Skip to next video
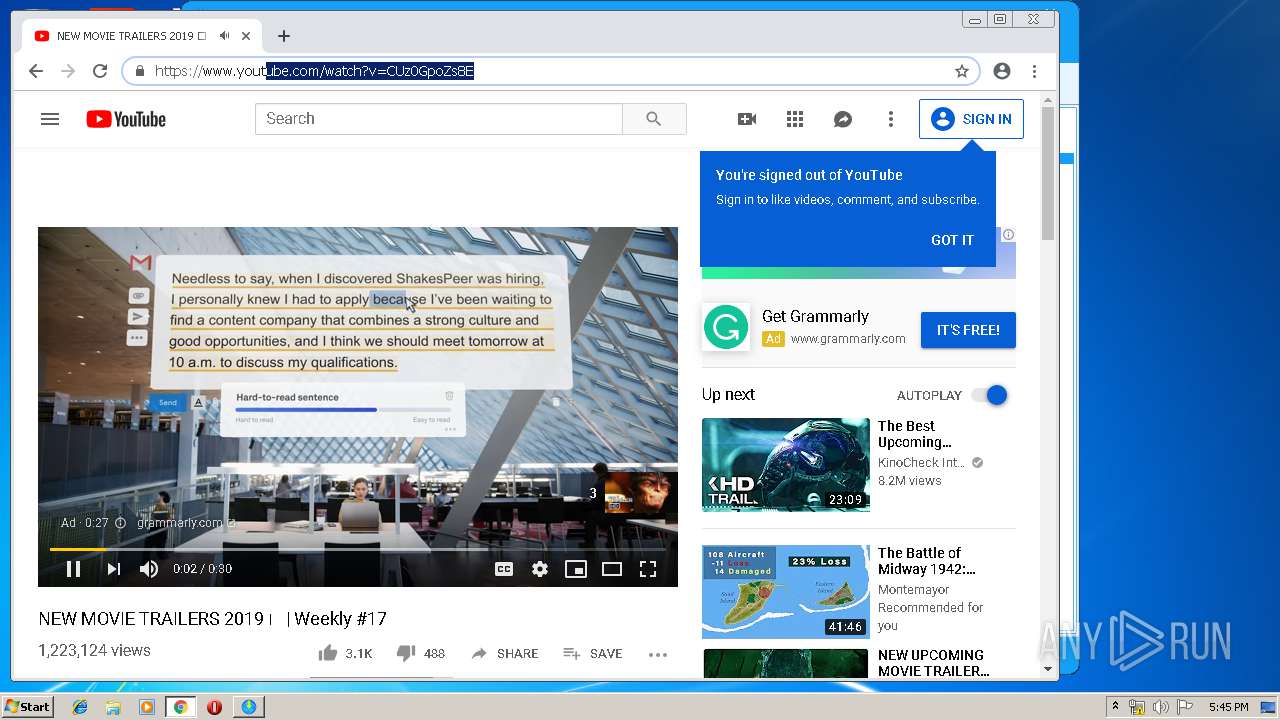 [113, 569]
